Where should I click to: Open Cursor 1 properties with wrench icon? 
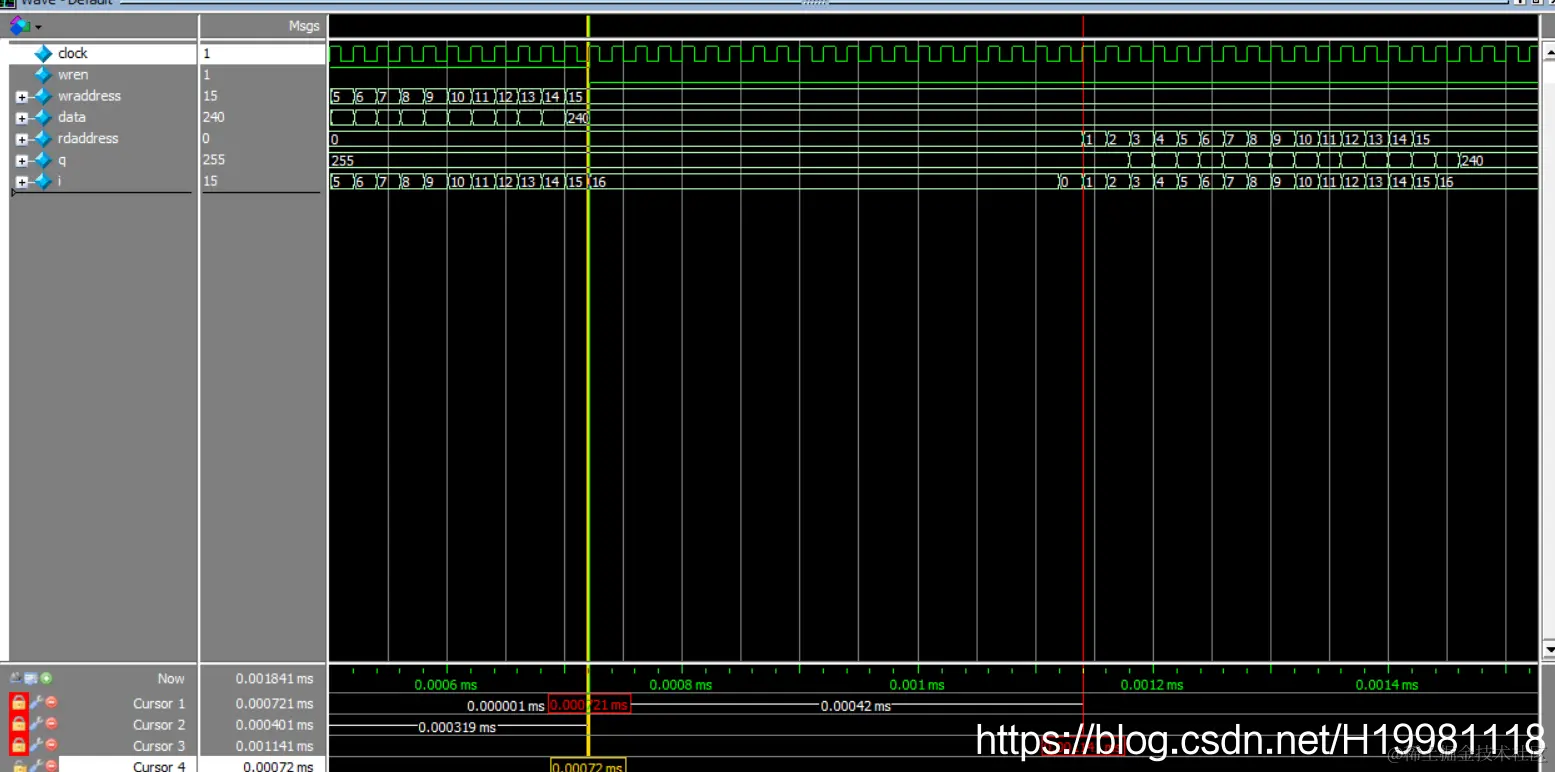37,703
